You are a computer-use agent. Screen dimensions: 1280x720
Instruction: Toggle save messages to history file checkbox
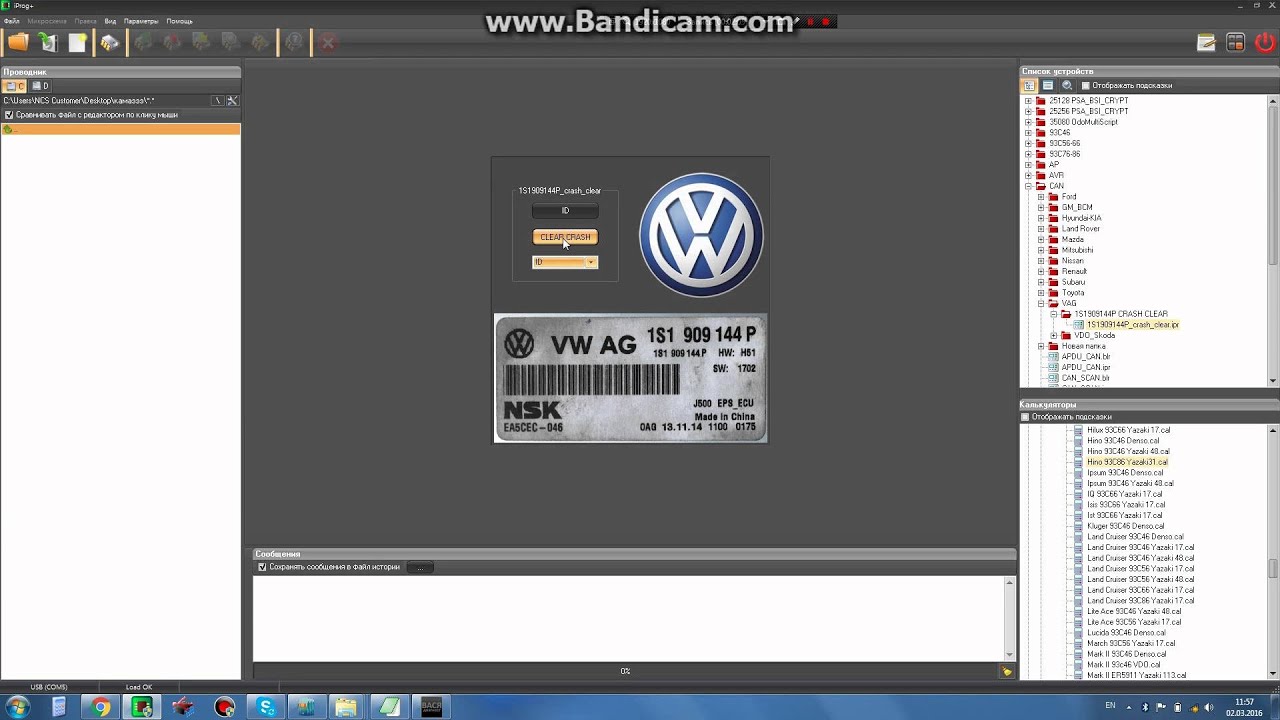coord(262,567)
